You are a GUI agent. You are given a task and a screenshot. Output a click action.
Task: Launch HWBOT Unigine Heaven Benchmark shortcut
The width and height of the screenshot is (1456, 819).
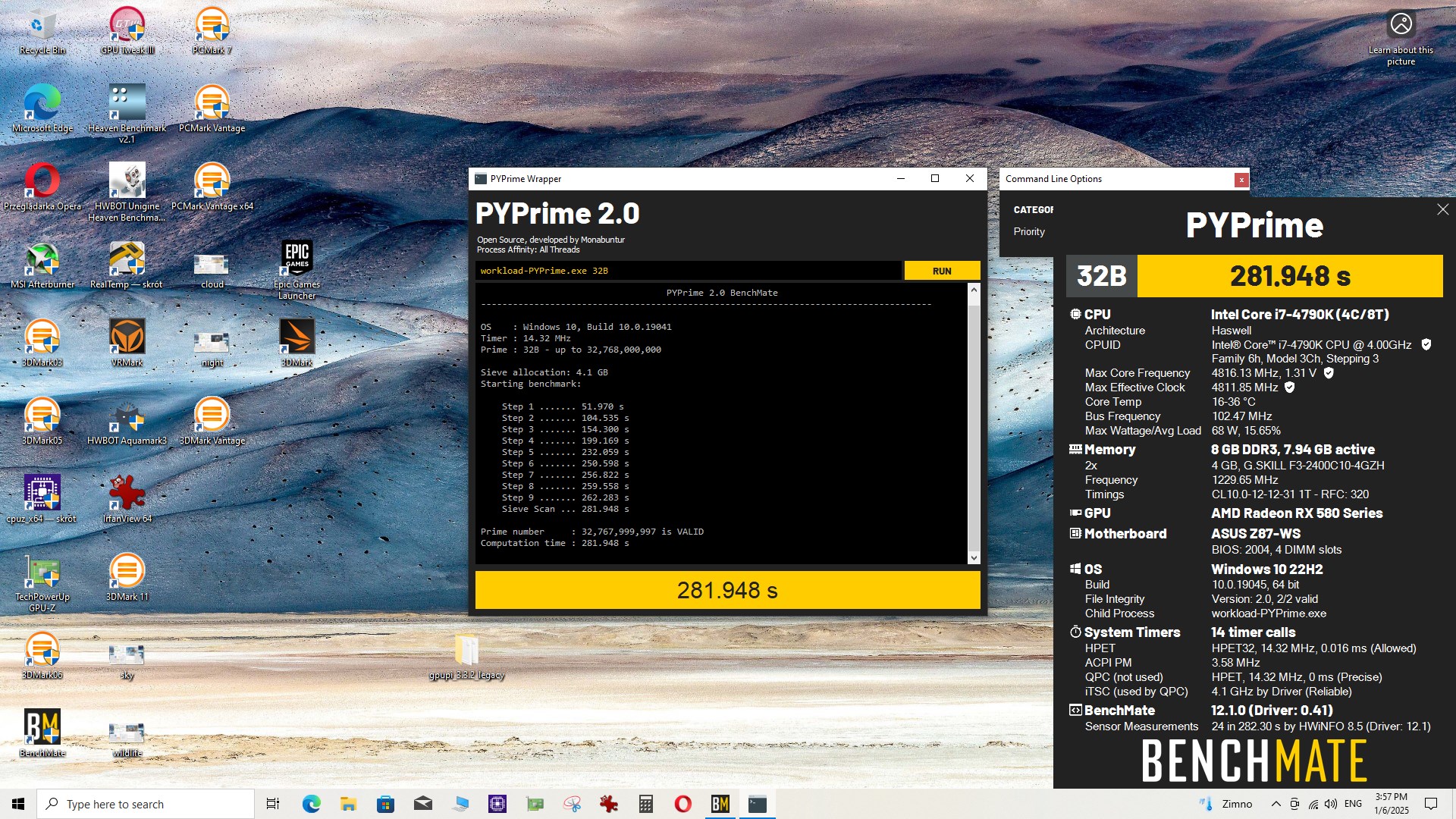(x=127, y=193)
